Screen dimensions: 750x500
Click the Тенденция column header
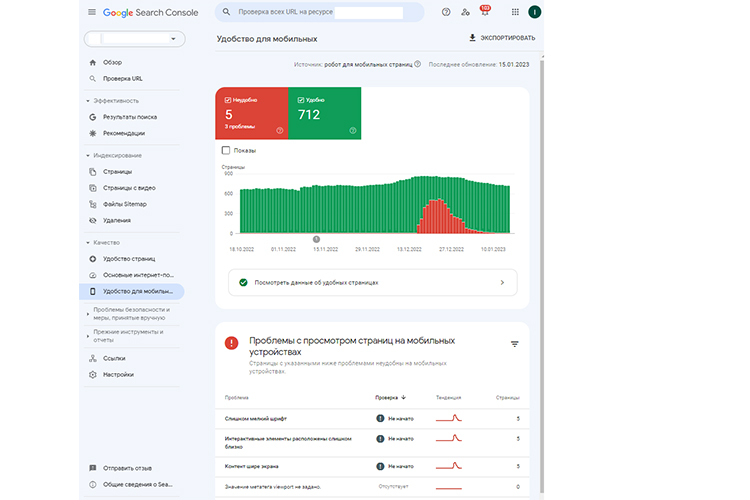point(448,398)
